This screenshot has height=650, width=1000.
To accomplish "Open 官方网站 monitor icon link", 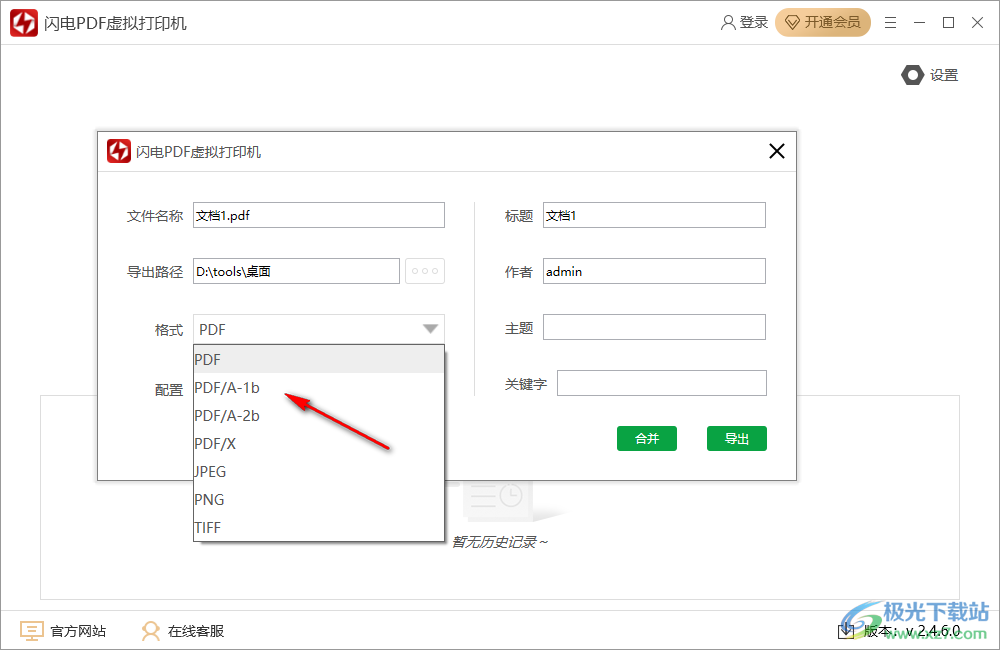I will tap(31, 631).
